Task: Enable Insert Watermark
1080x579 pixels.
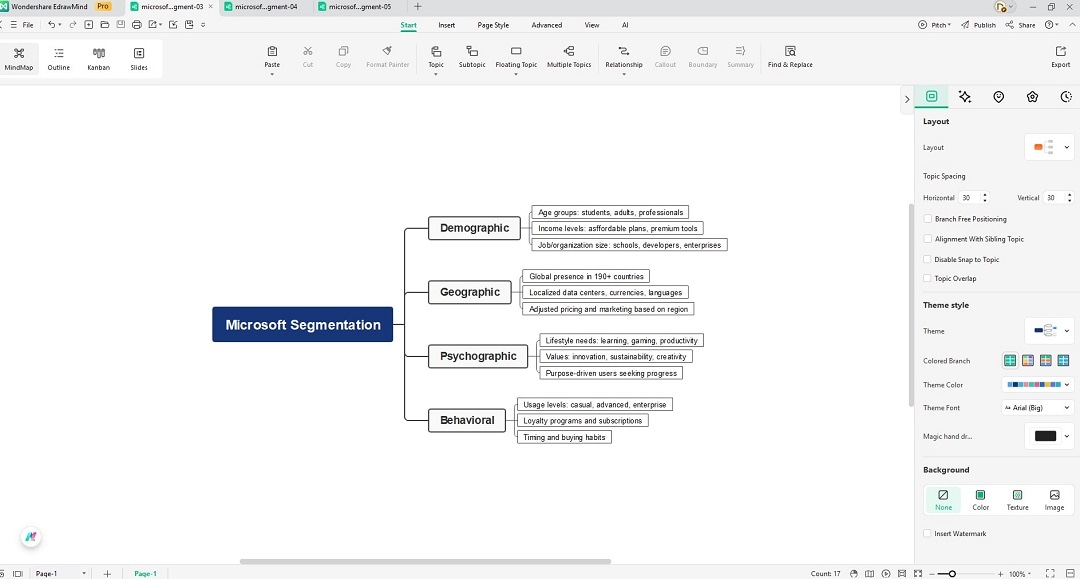Action: [928, 533]
